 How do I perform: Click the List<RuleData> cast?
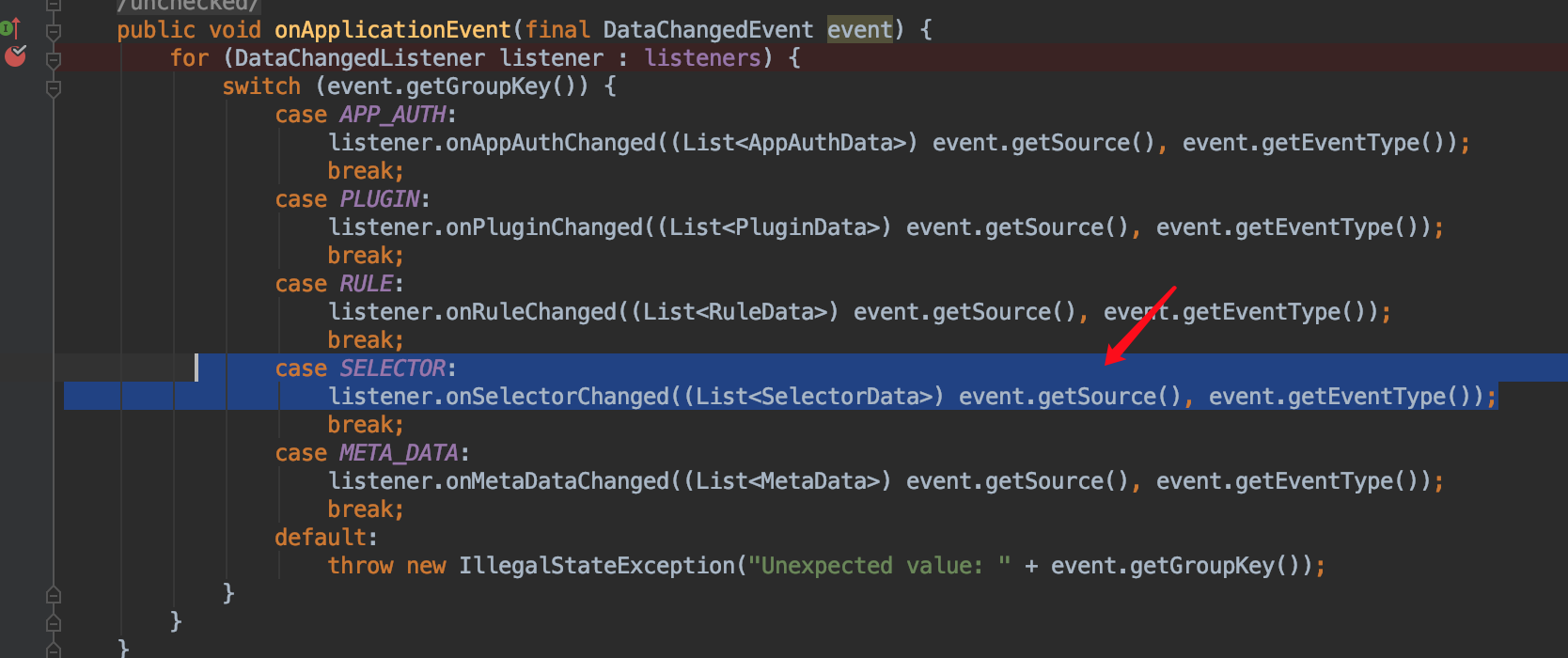[734, 312]
